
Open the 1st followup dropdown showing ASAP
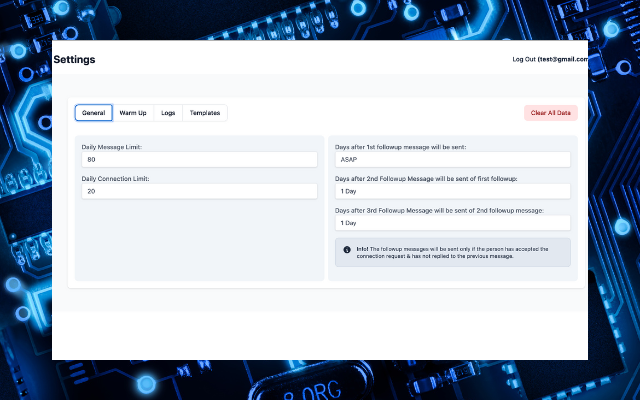pyautogui.click(x=453, y=159)
